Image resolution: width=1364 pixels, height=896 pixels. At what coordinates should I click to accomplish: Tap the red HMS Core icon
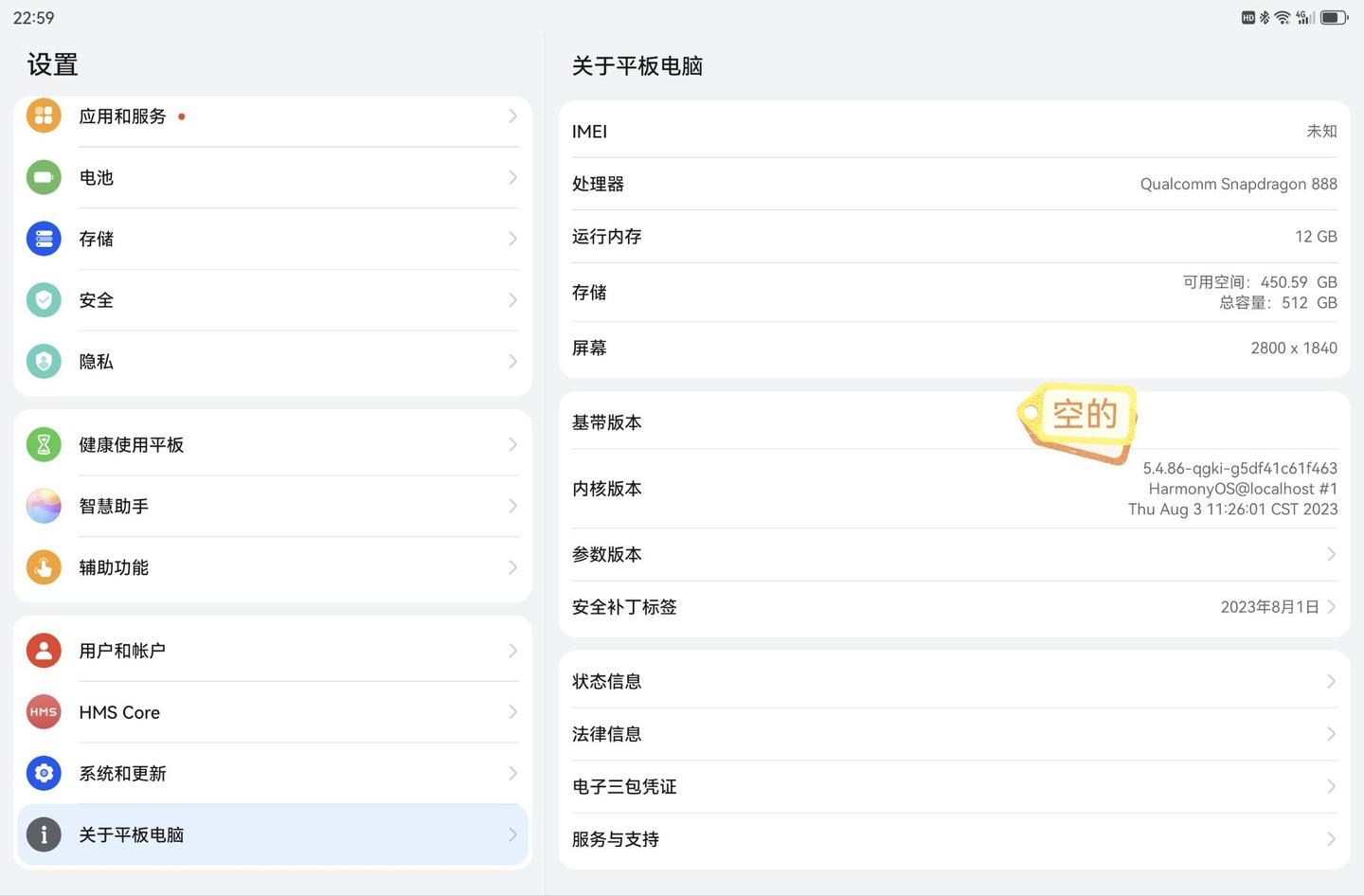click(x=44, y=712)
